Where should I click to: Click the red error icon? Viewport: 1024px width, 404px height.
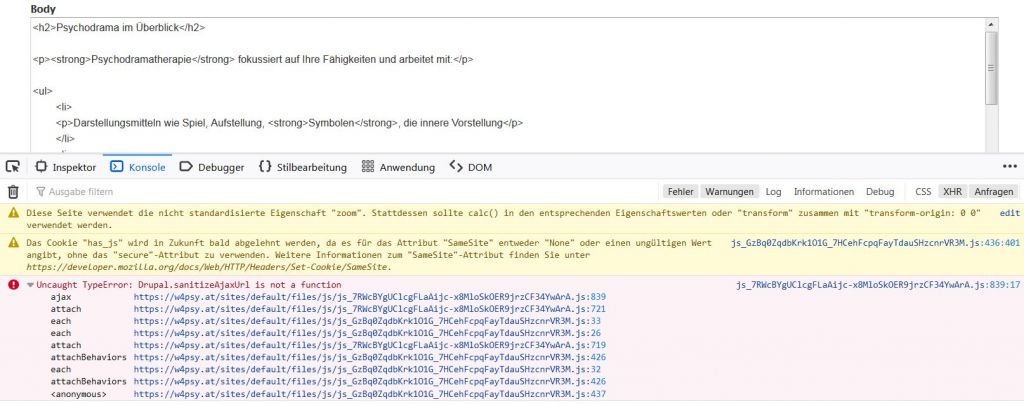click(x=13, y=285)
